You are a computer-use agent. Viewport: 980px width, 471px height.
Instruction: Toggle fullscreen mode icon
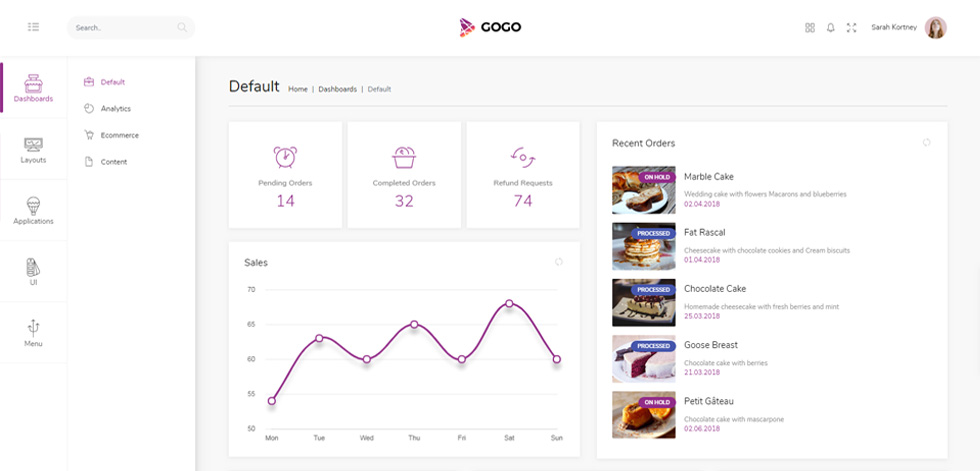point(851,27)
